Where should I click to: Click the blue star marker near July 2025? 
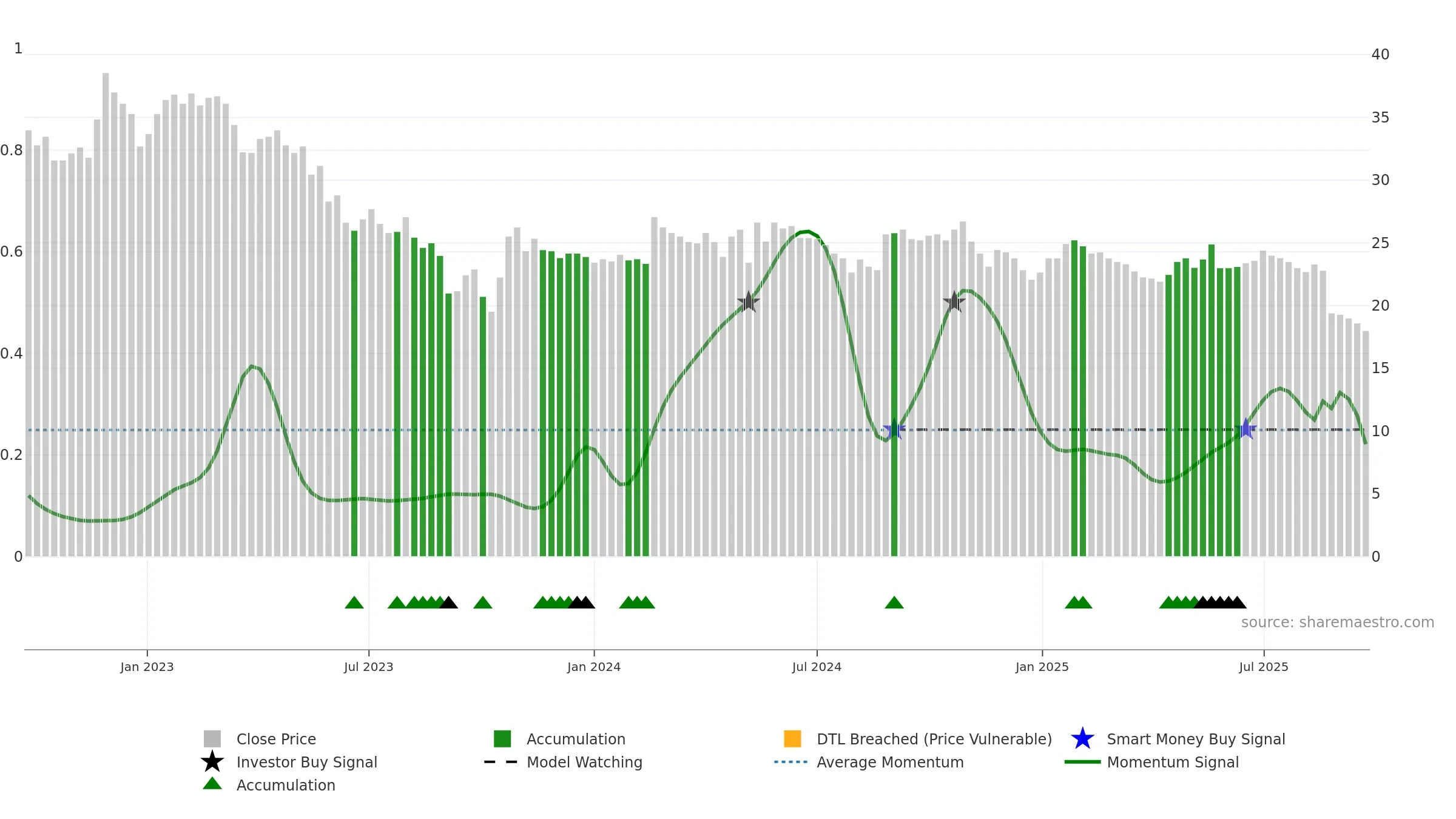pyautogui.click(x=1245, y=430)
